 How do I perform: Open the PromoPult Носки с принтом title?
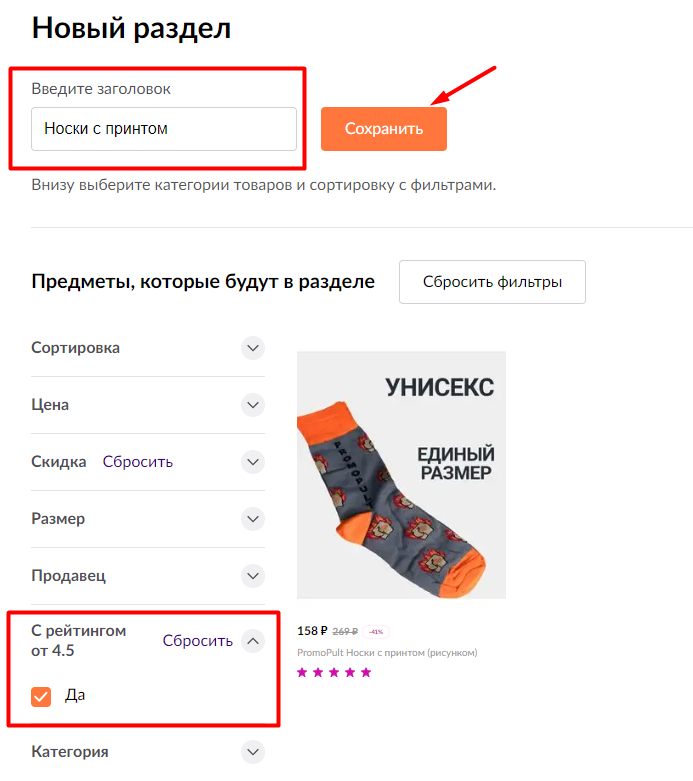click(x=387, y=653)
